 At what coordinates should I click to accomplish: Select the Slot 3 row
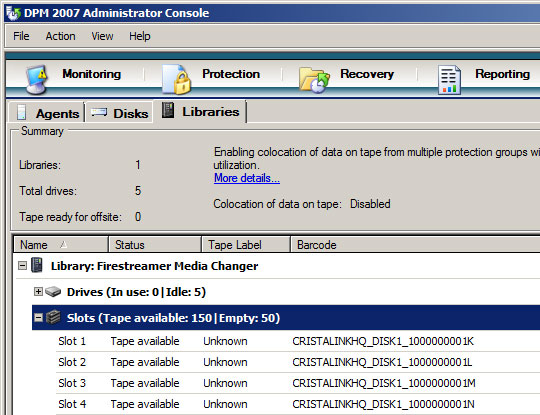pos(298,383)
